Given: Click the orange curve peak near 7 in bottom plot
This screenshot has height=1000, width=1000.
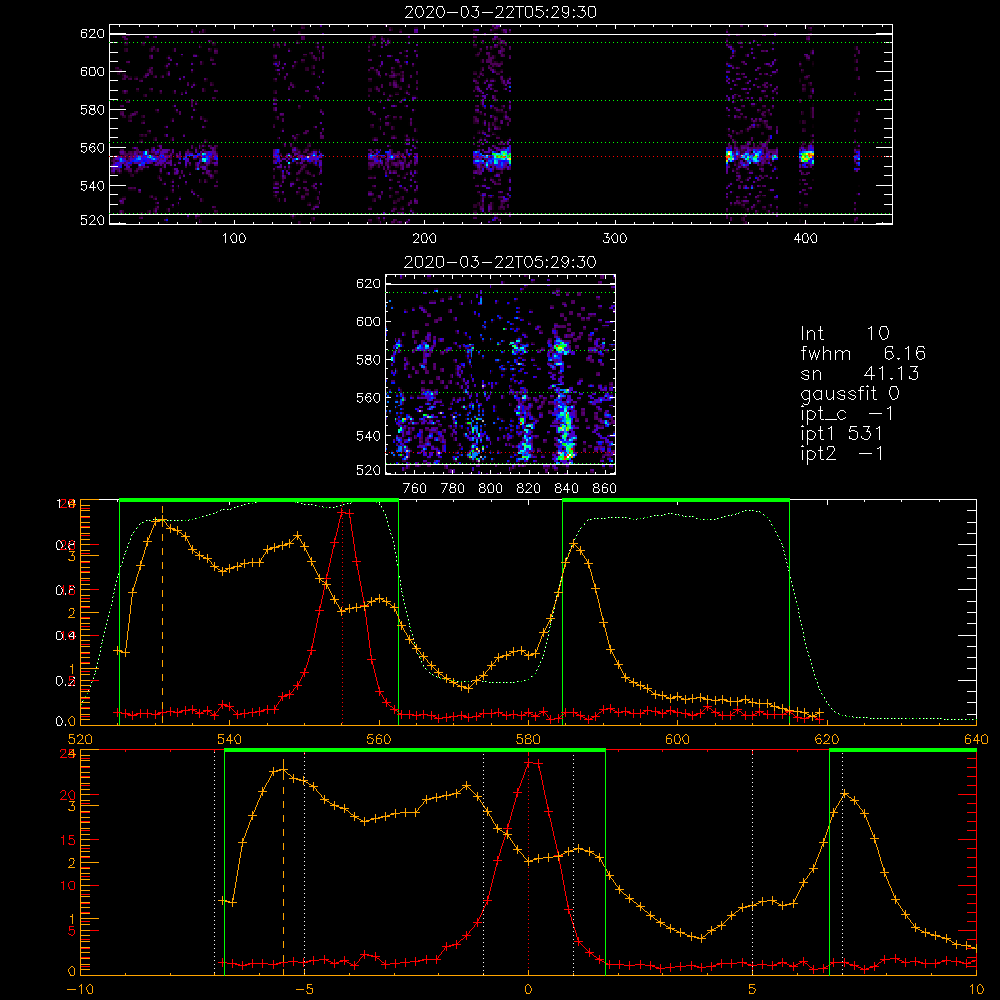Looking at the screenshot, I should [x=845, y=793].
